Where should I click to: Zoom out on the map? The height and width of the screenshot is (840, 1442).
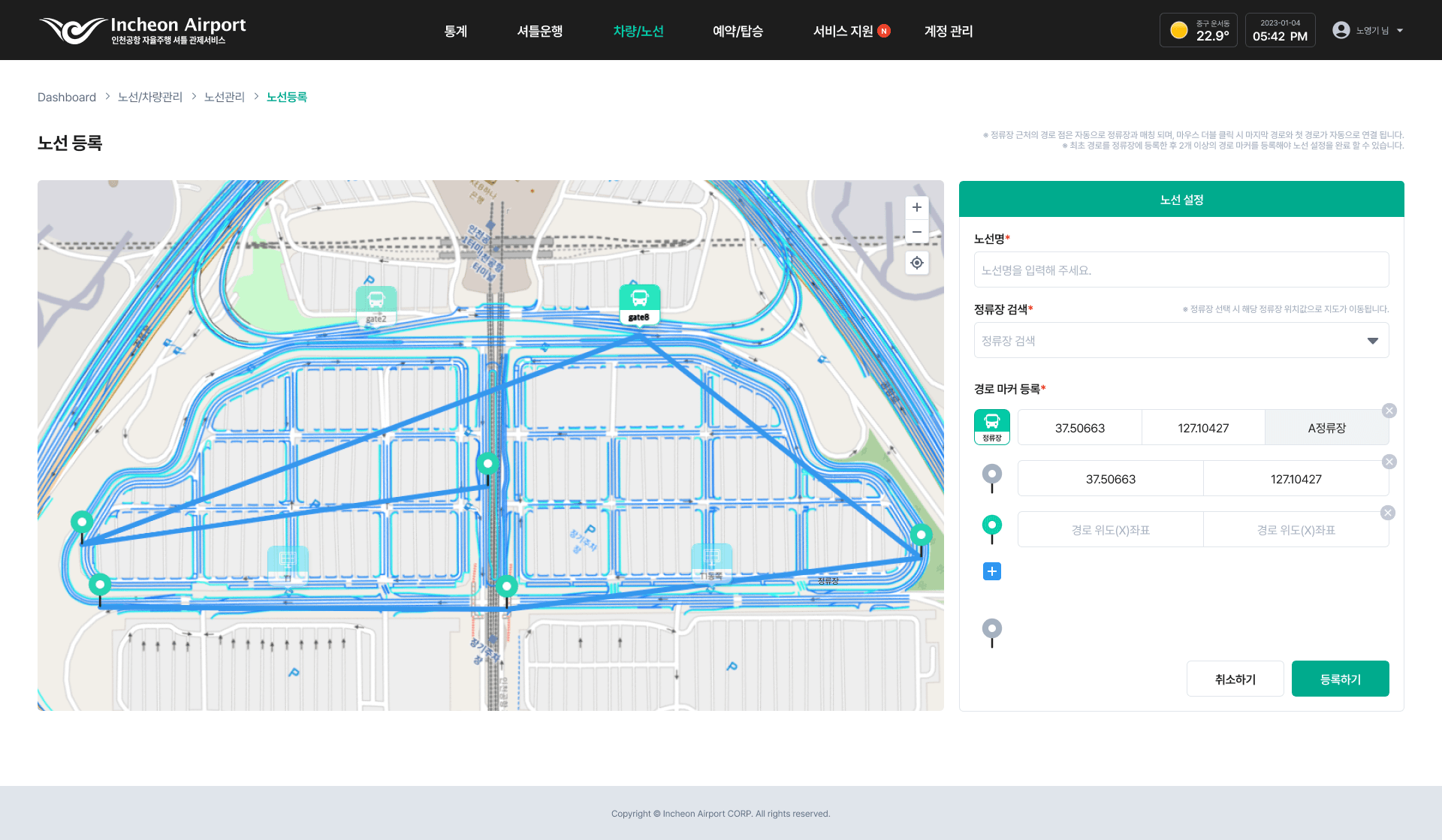click(916, 232)
